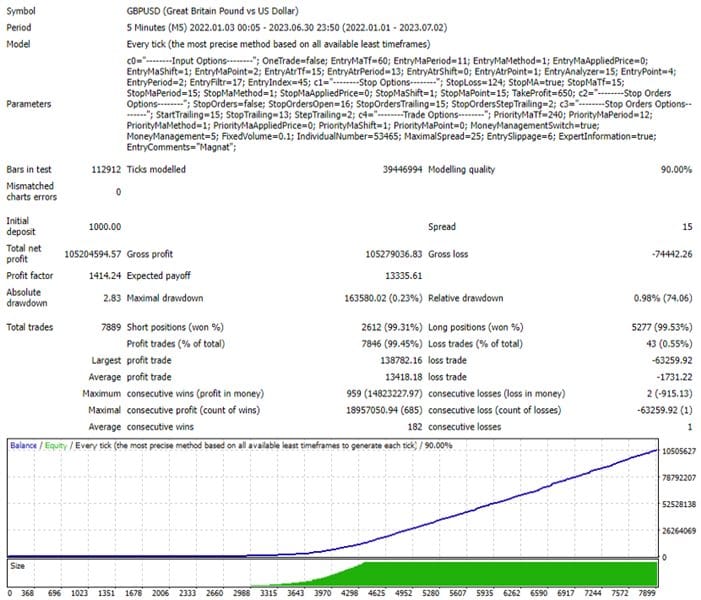Click the Gross loss value -74442.26

(x=671, y=254)
